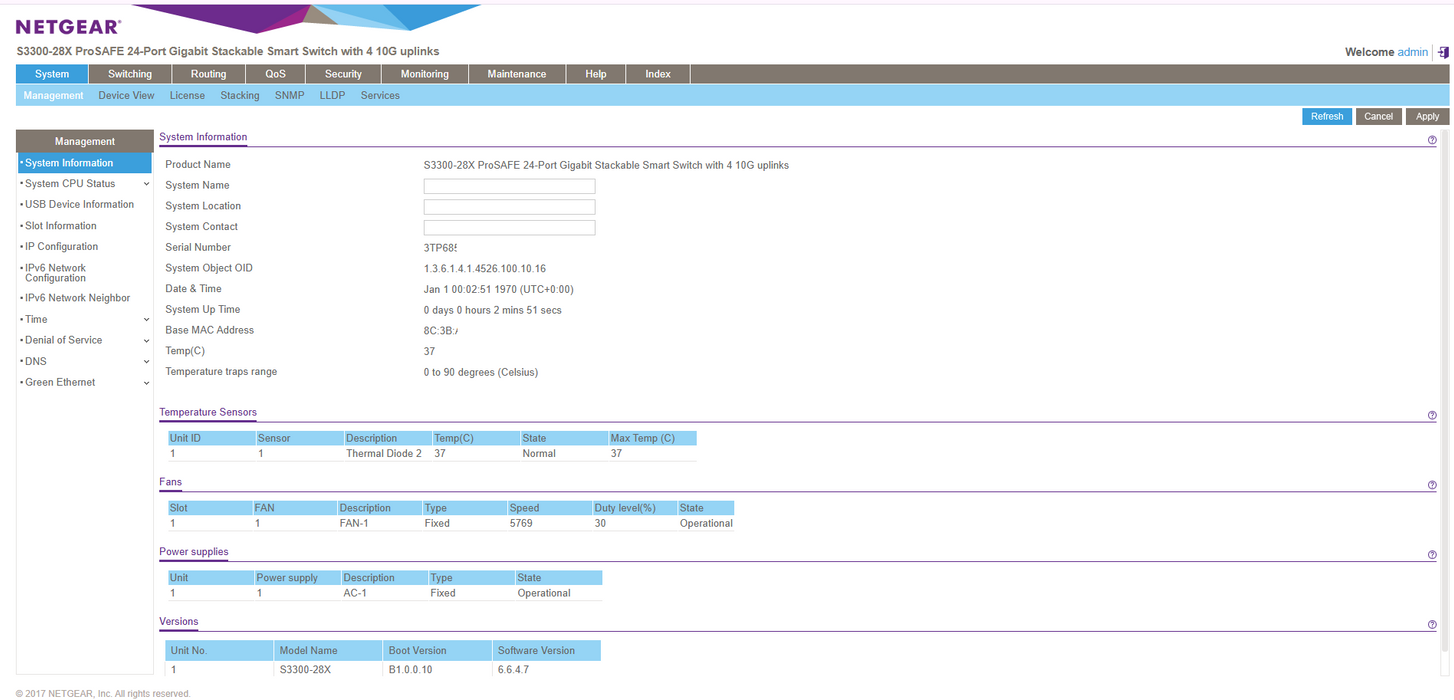1454x700 pixels.
Task: Open the Help main tab
Action: click(596, 74)
